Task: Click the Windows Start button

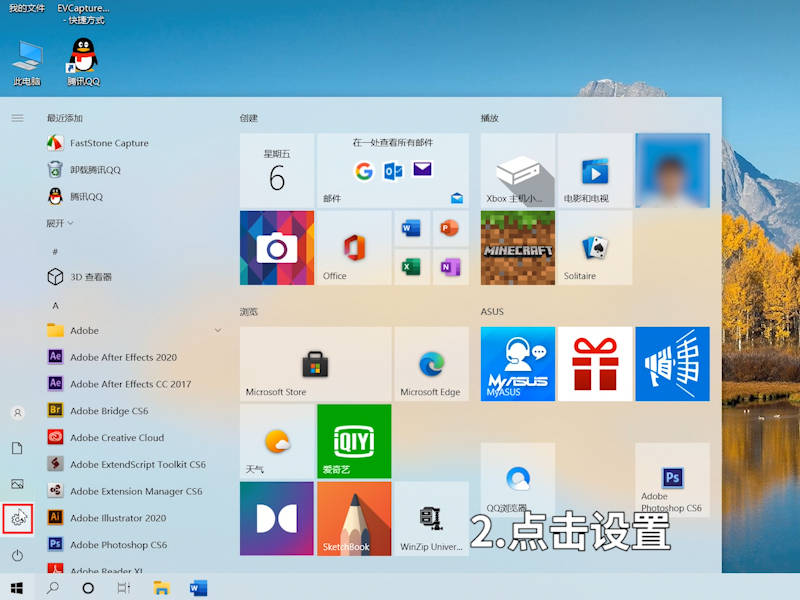Action: pos(17,588)
